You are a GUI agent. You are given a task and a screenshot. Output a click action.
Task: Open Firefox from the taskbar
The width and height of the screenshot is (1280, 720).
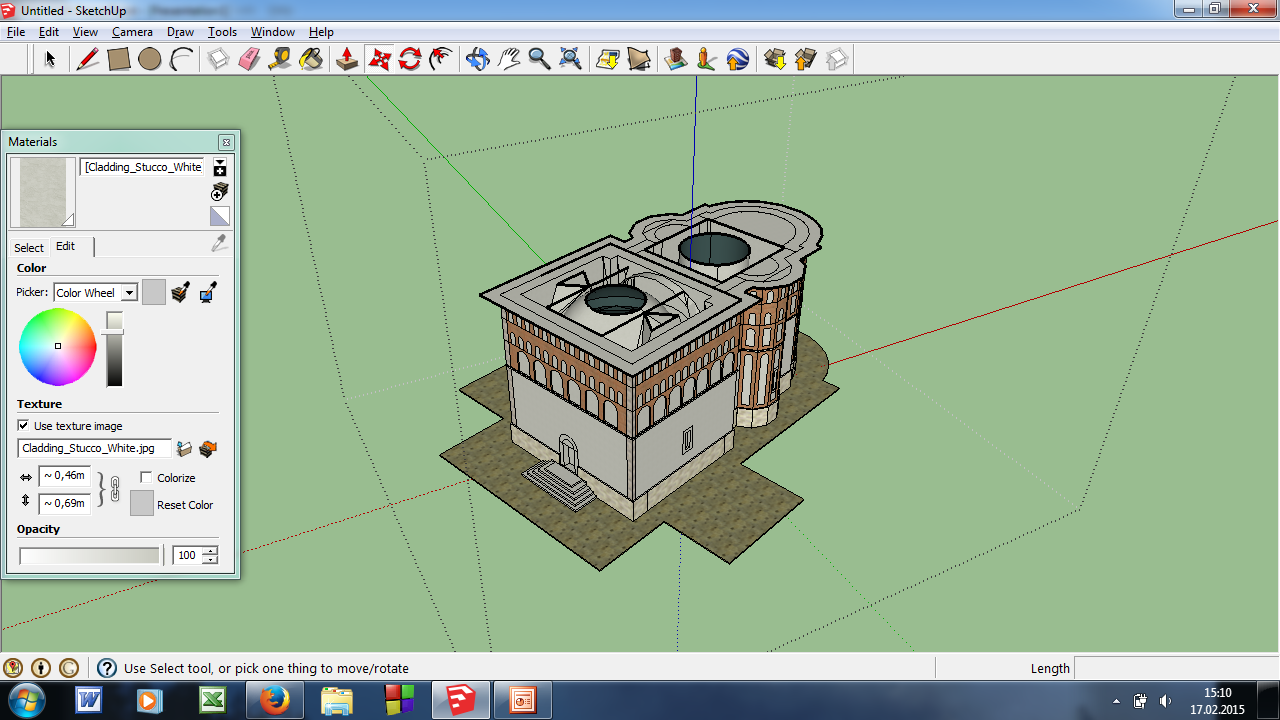coord(274,700)
